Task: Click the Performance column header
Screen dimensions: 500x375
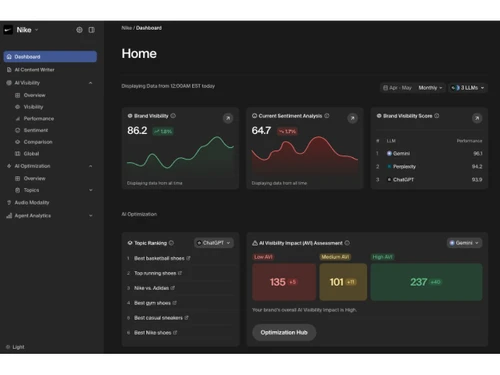Action: (x=469, y=141)
